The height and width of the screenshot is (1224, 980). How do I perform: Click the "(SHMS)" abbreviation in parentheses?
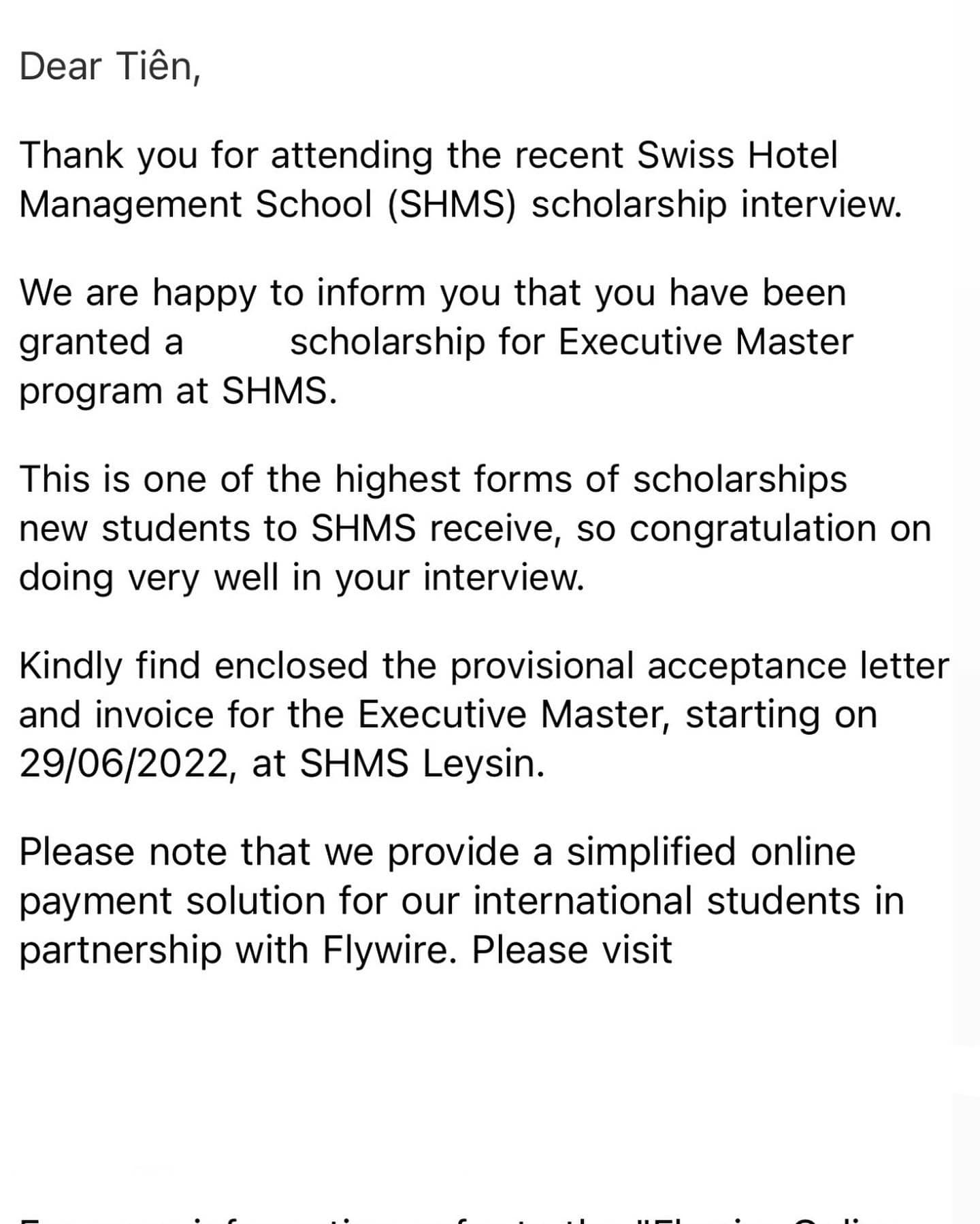(452, 204)
